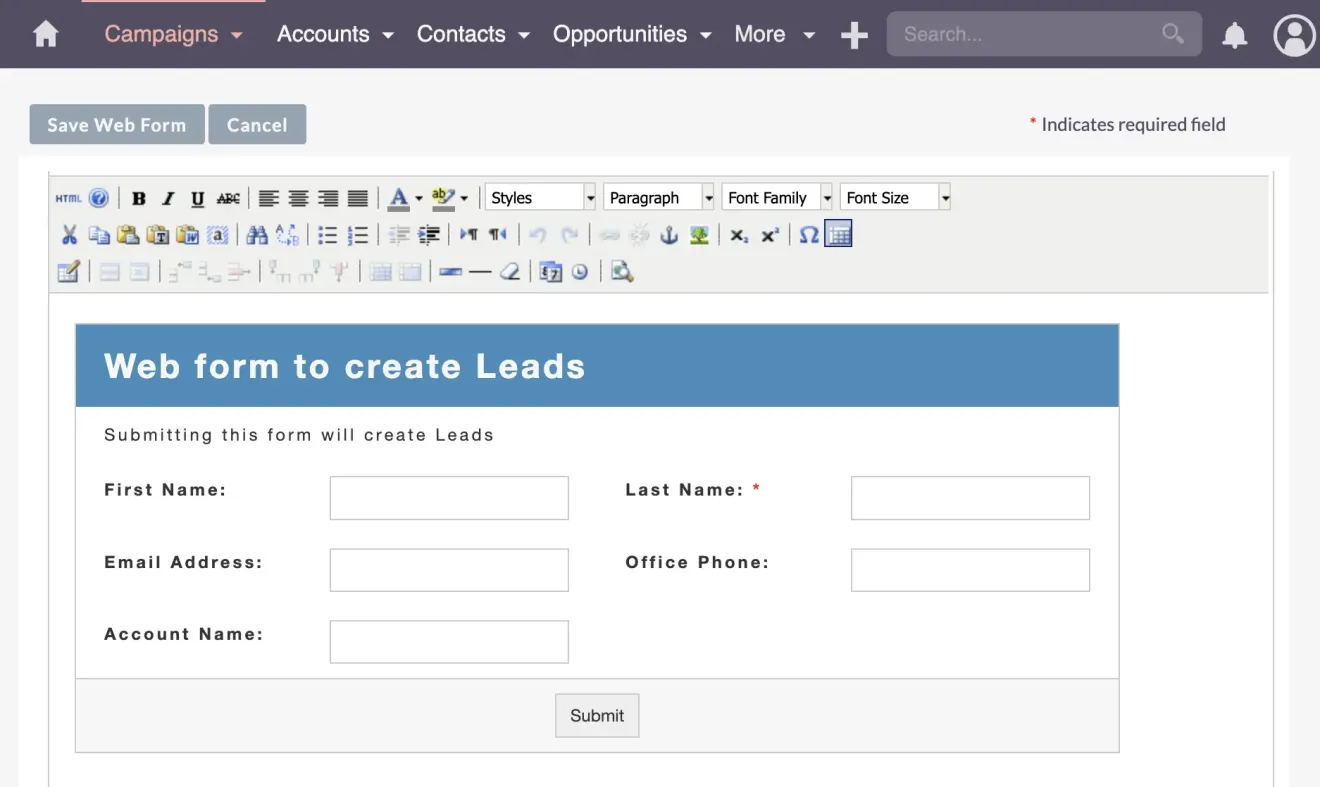1320x787 pixels.
Task: Apply subscript formatting
Action: pyautogui.click(x=739, y=235)
